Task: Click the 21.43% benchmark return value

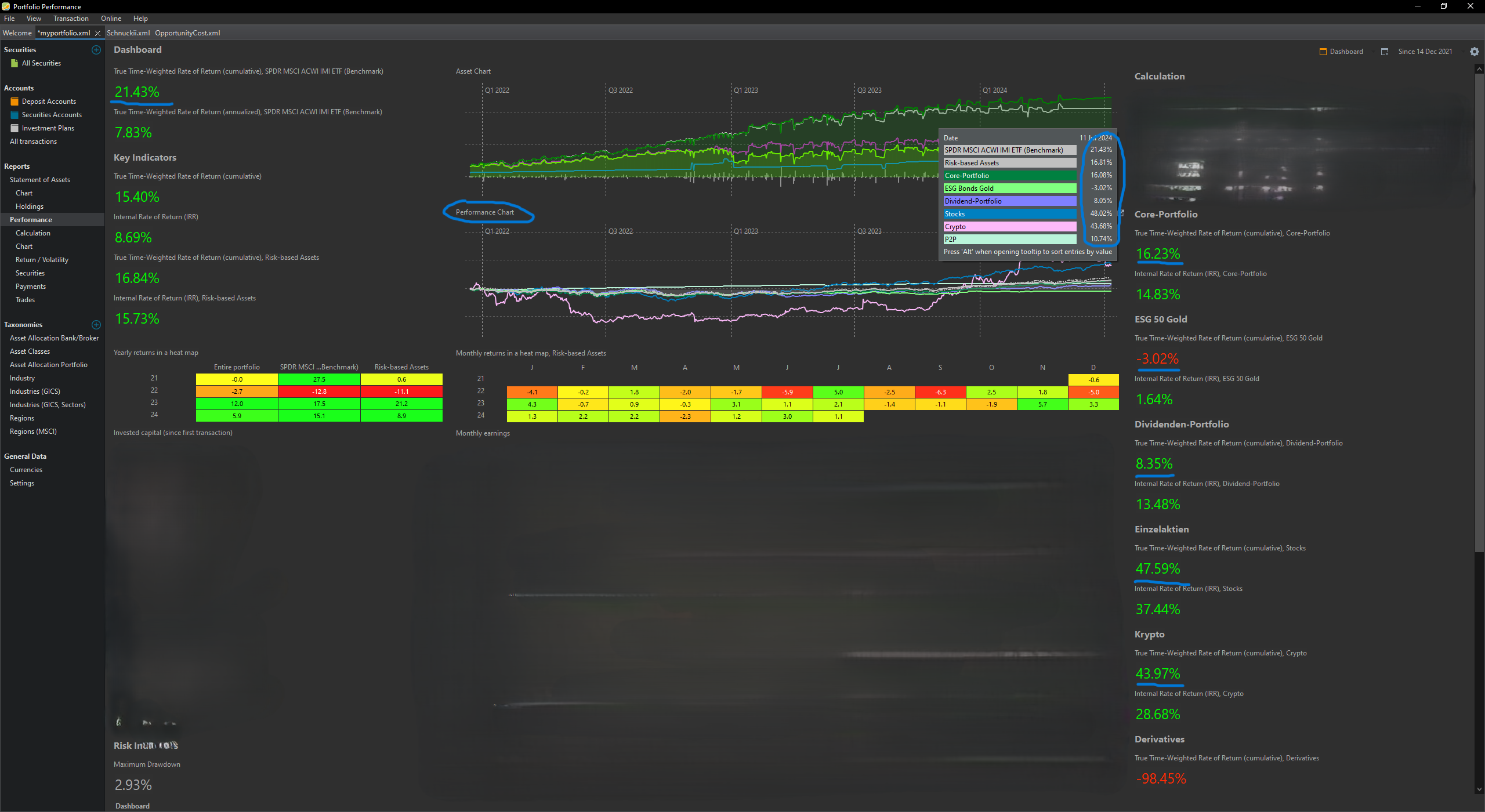Action: [x=137, y=92]
